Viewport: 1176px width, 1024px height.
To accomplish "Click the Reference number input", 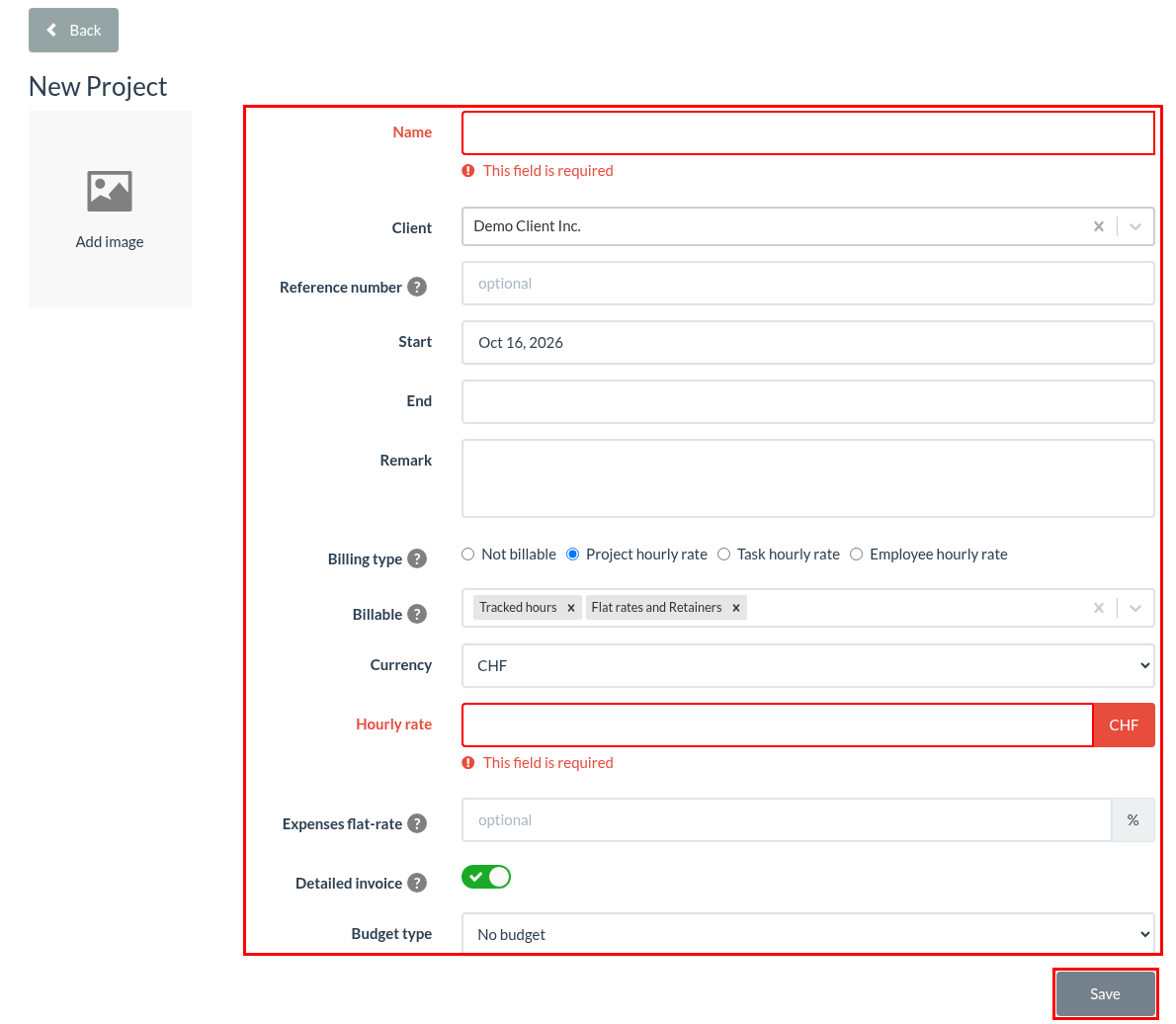I will (x=807, y=284).
